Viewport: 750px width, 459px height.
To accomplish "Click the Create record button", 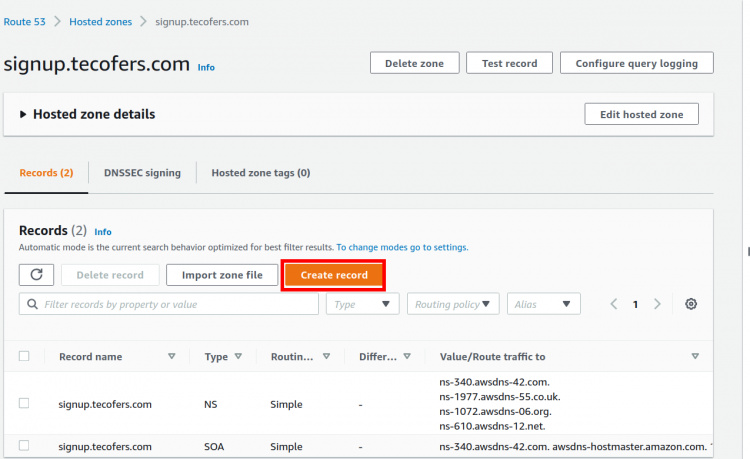I will click(x=334, y=275).
